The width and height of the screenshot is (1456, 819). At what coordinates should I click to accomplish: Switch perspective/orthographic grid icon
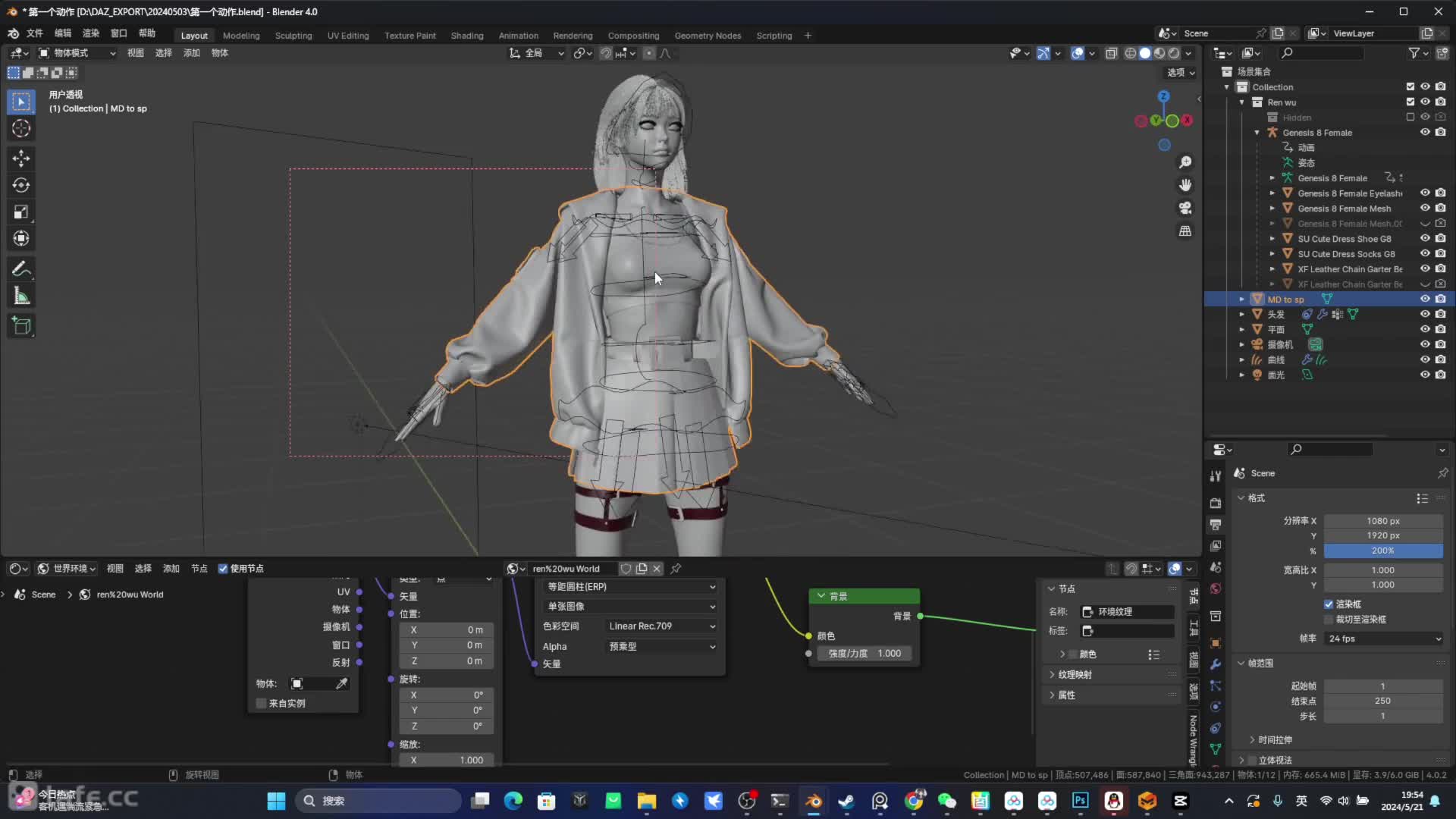[x=1185, y=231]
